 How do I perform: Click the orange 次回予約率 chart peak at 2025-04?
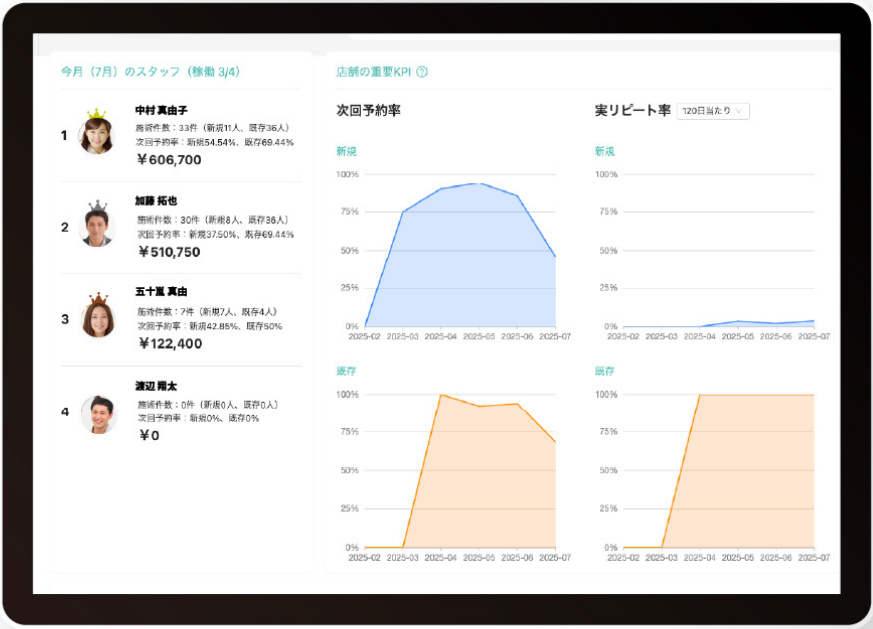[x=441, y=395]
